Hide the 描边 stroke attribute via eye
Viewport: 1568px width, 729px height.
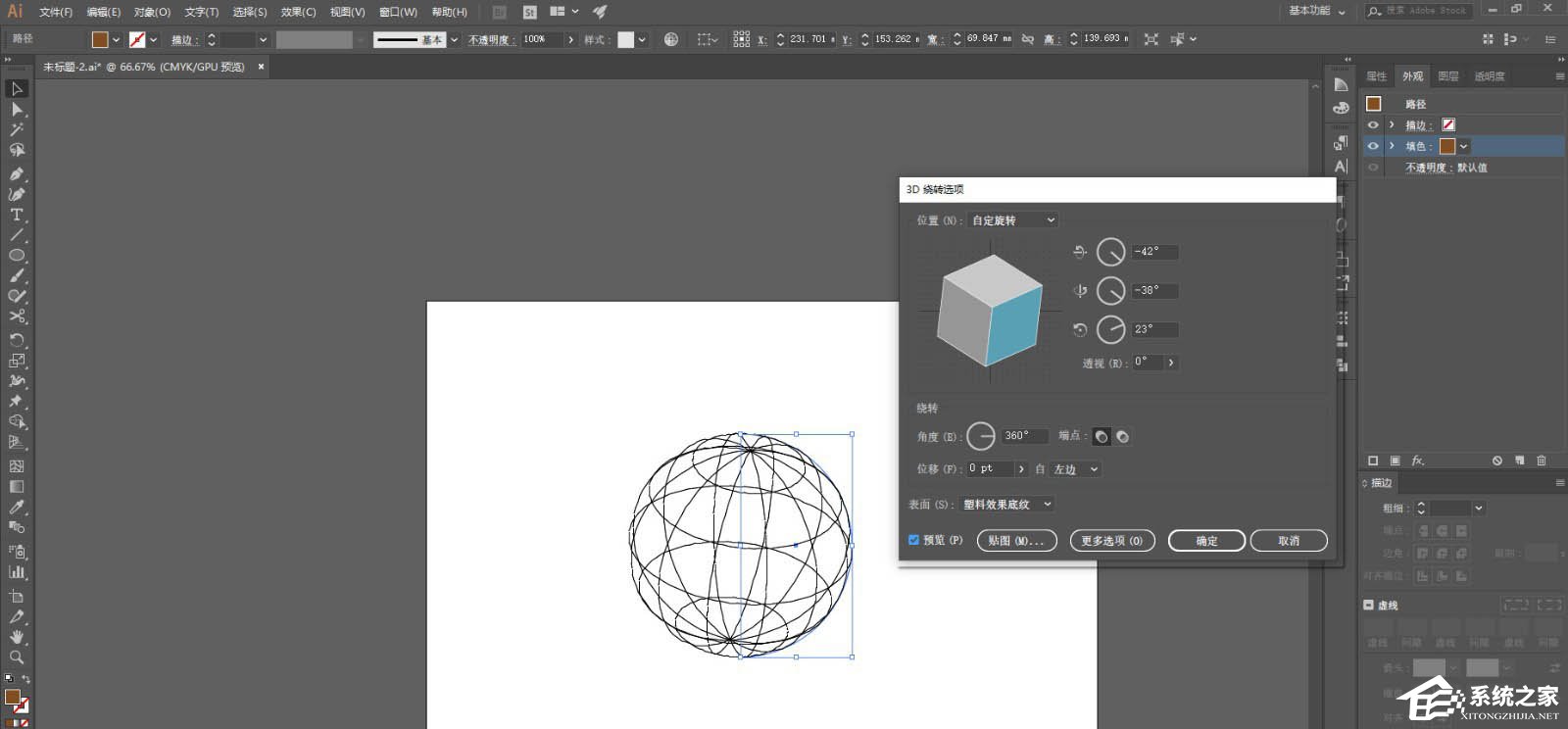(x=1373, y=125)
